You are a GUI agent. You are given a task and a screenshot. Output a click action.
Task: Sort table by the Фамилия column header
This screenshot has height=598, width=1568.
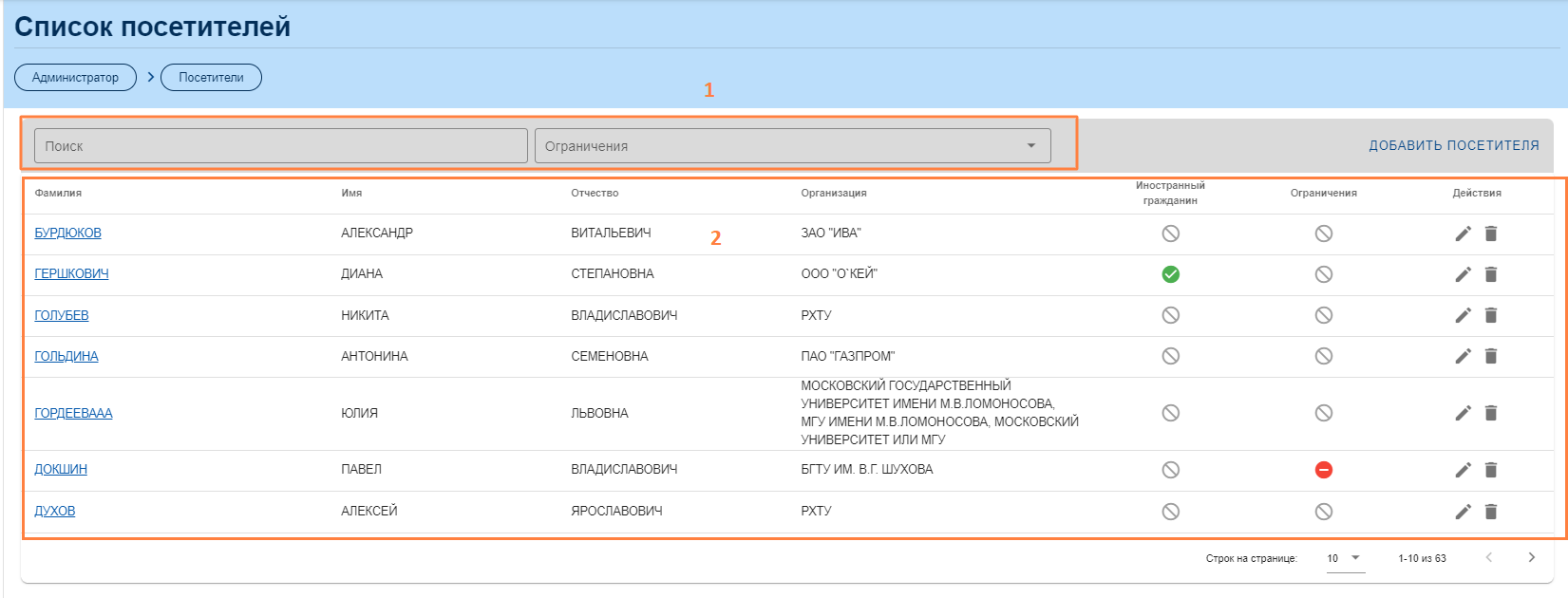pos(58,193)
